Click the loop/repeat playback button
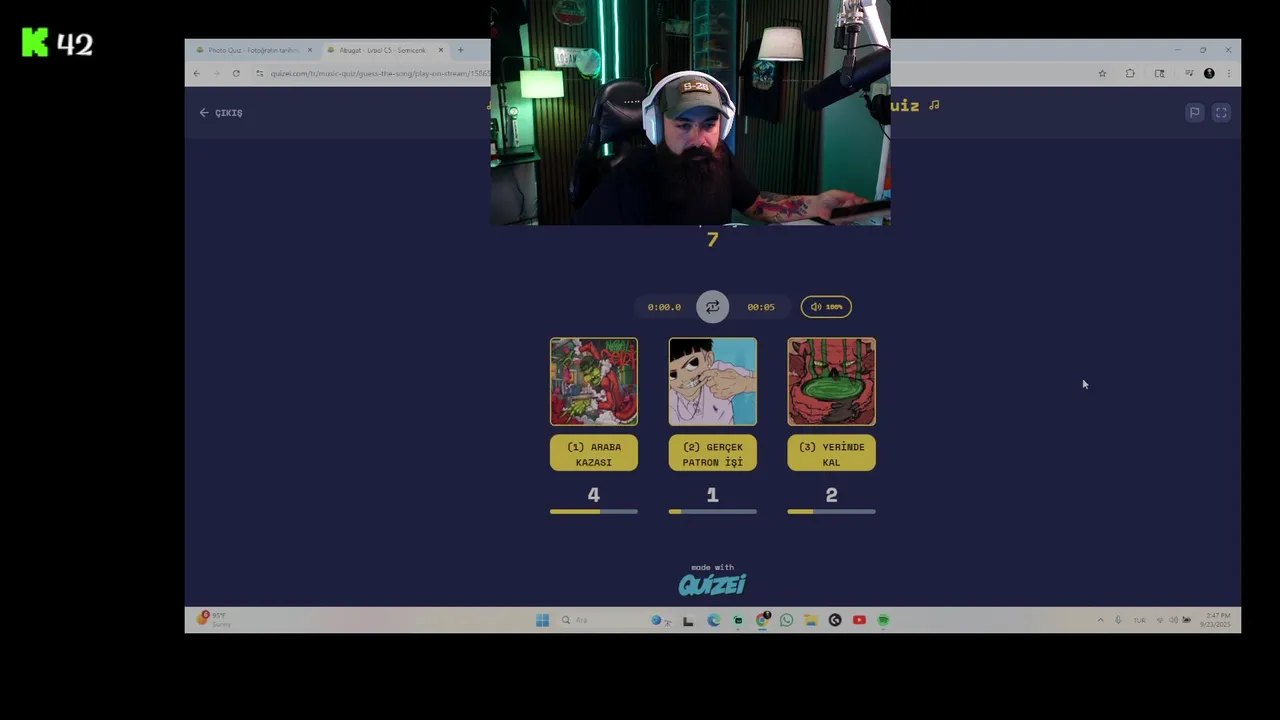Viewport: 1280px width, 720px height. (x=712, y=307)
